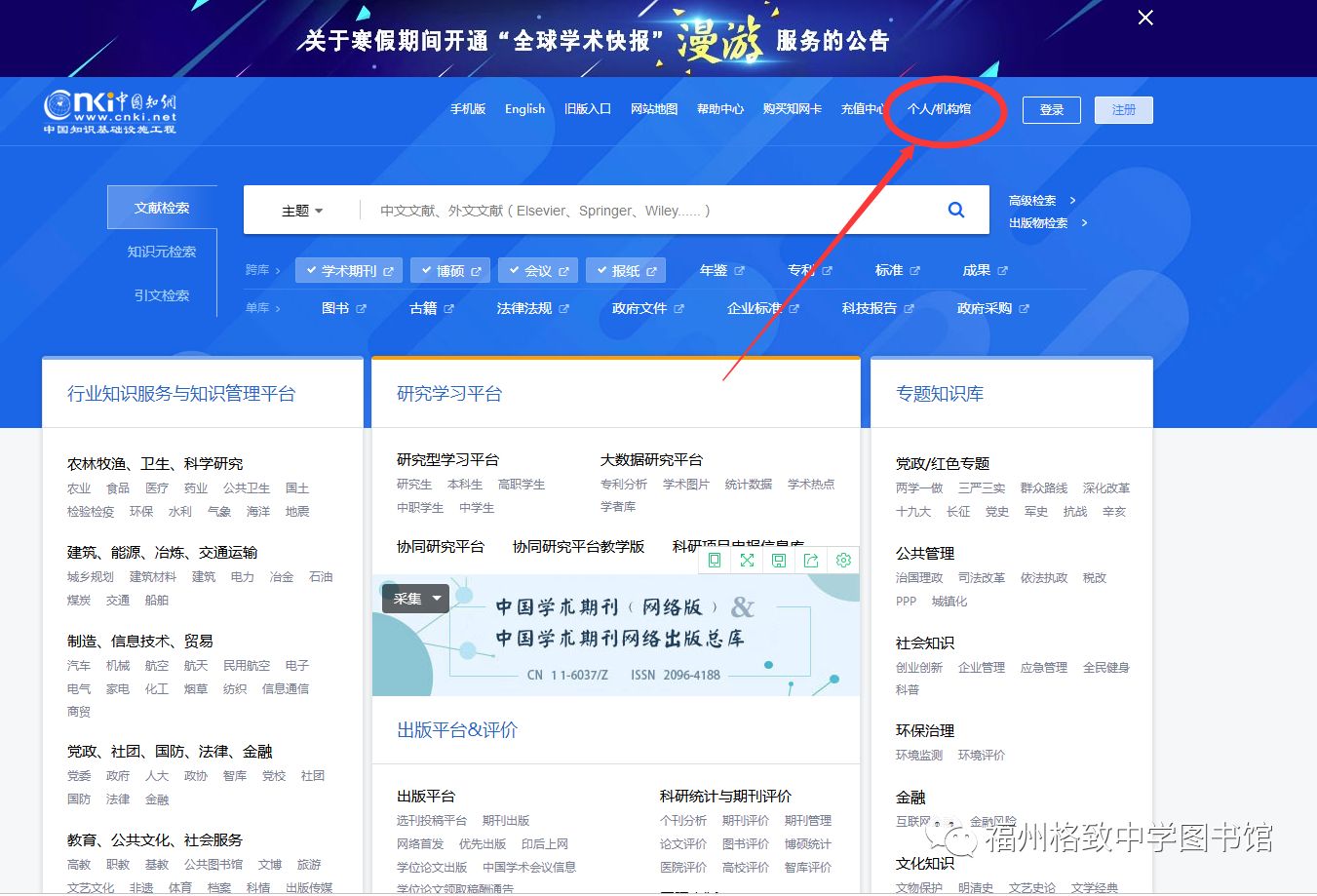Image resolution: width=1317 pixels, height=896 pixels.
Task: Open the 行业知识服务与知识管理平台 heading
Action: click(x=181, y=394)
